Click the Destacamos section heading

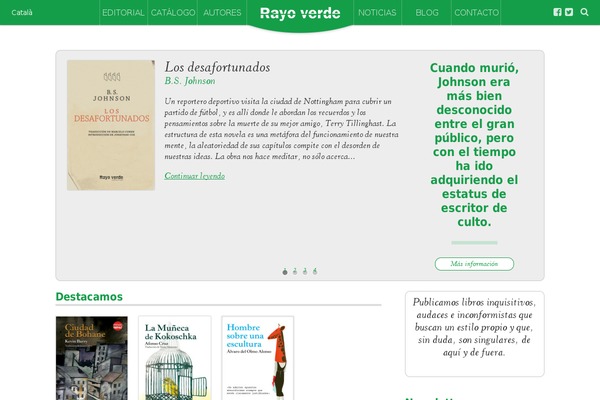pos(89,297)
